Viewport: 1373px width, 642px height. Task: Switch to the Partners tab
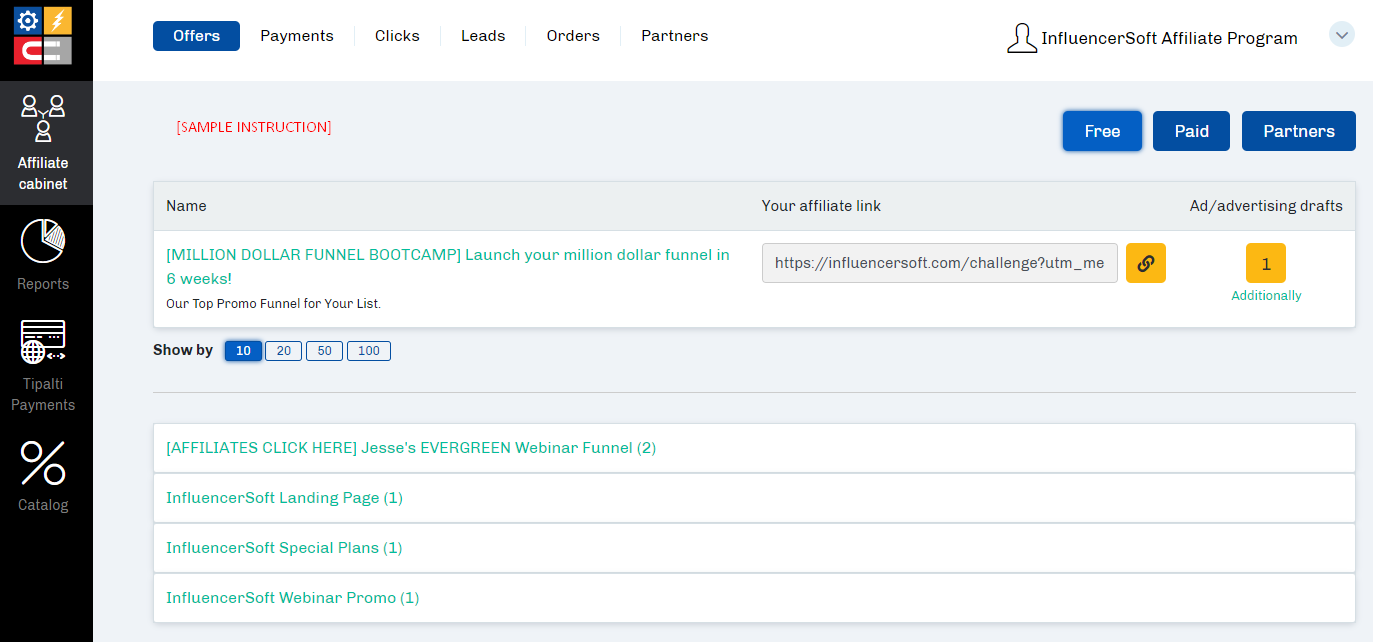tap(675, 36)
